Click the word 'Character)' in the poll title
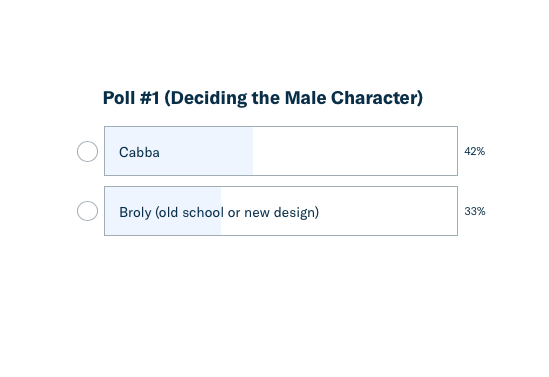This screenshot has height=377, width=549. point(377,98)
